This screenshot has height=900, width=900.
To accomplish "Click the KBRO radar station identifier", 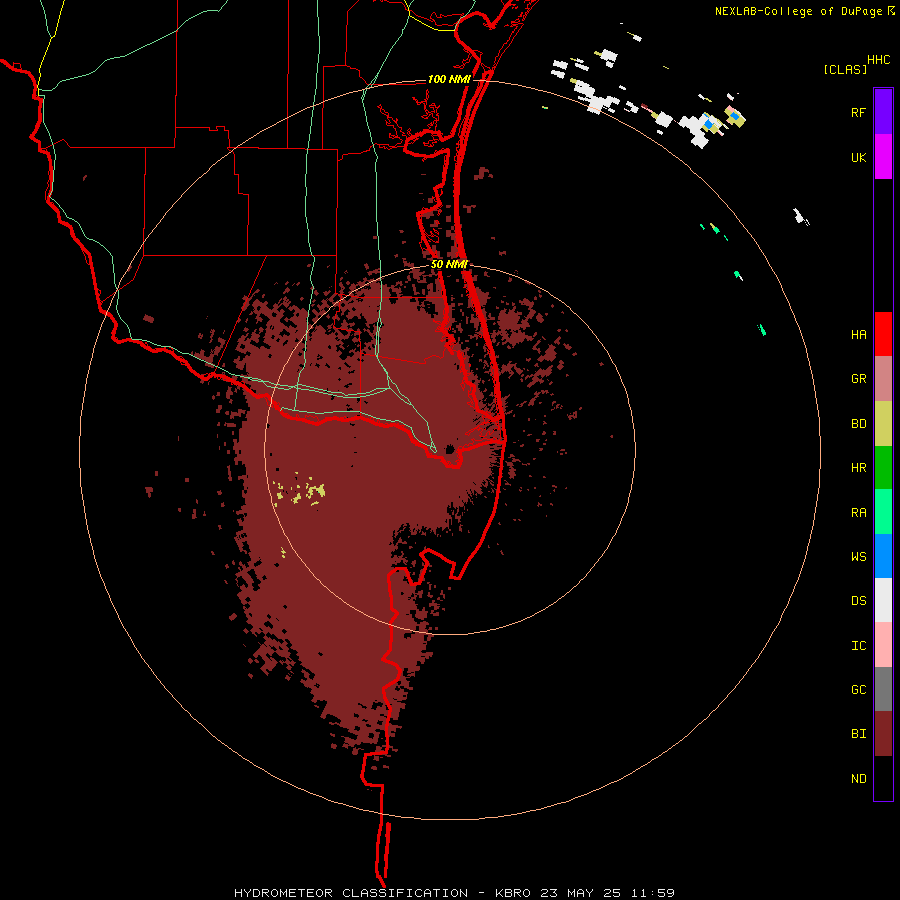I will click(513, 893).
